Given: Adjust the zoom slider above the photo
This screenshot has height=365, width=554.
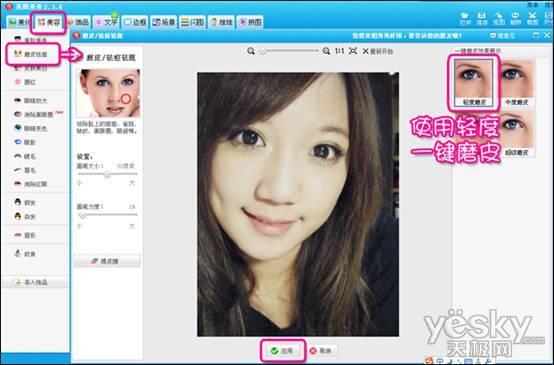Looking at the screenshot, I should (289, 51).
